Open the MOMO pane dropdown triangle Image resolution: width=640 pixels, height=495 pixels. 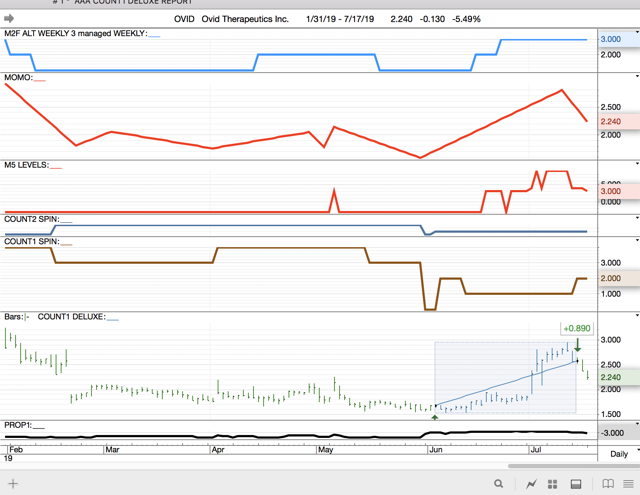(637, 76)
